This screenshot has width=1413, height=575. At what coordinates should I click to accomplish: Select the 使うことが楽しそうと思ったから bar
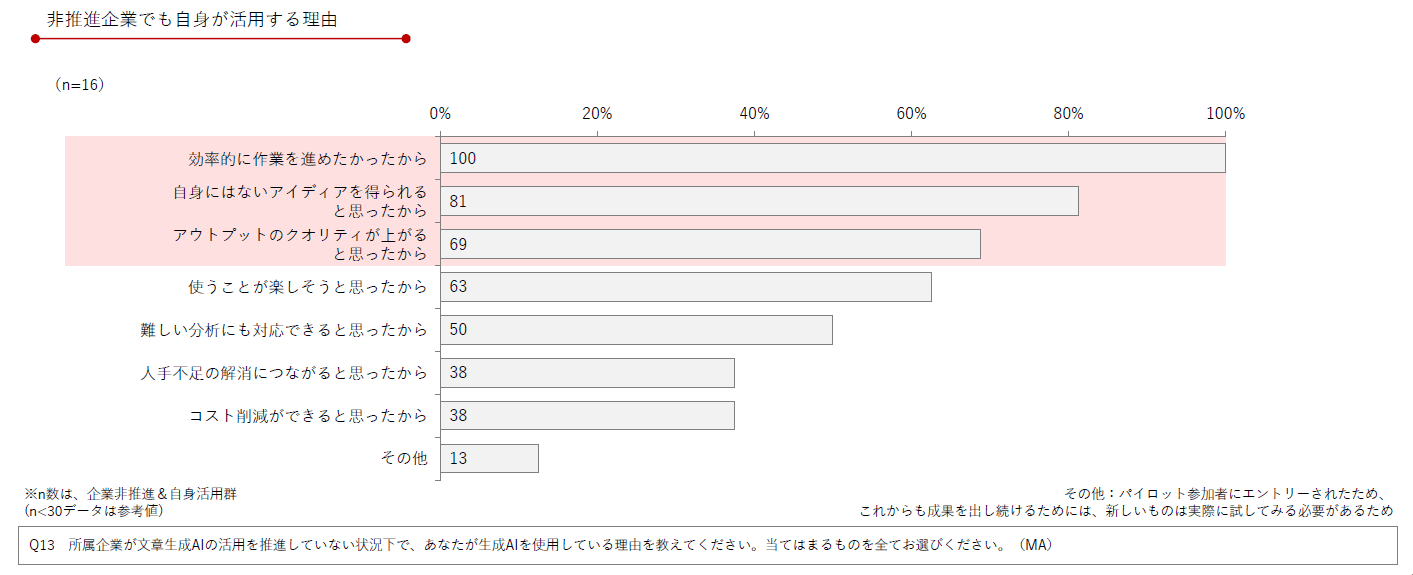[x=686, y=287]
